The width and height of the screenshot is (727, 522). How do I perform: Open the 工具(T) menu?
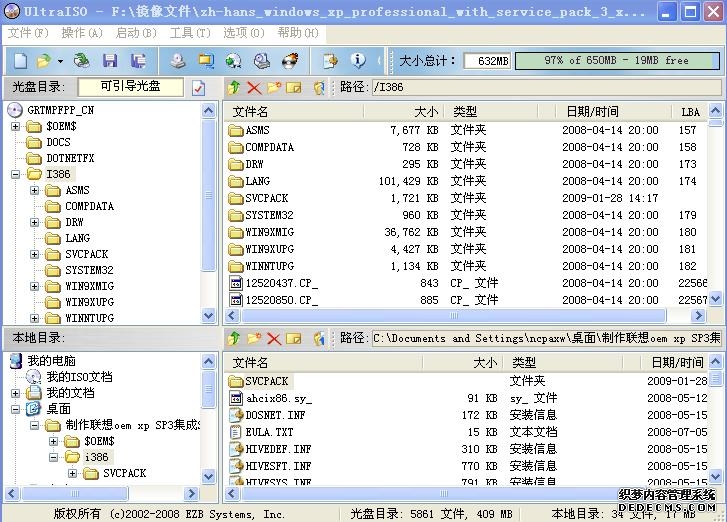190,33
